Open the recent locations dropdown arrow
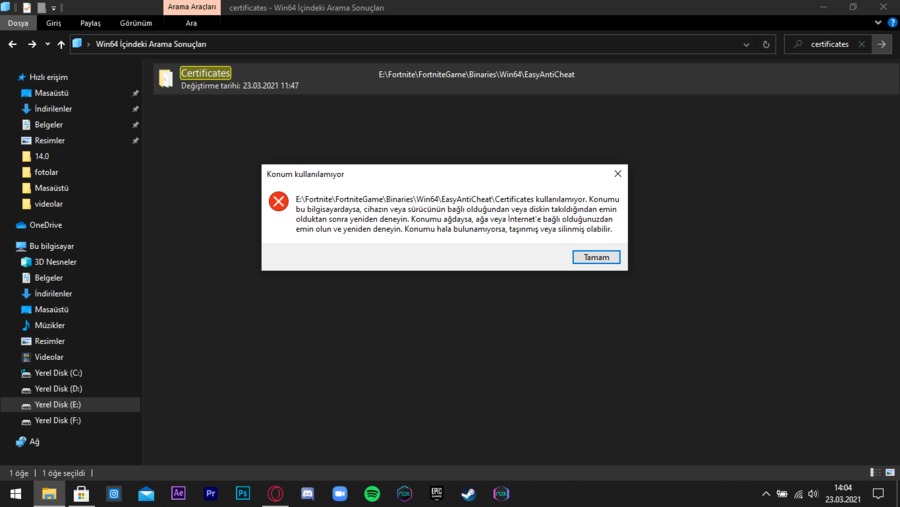Image resolution: width=900 pixels, height=507 pixels. pyautogui.click(x=47, y=44)
